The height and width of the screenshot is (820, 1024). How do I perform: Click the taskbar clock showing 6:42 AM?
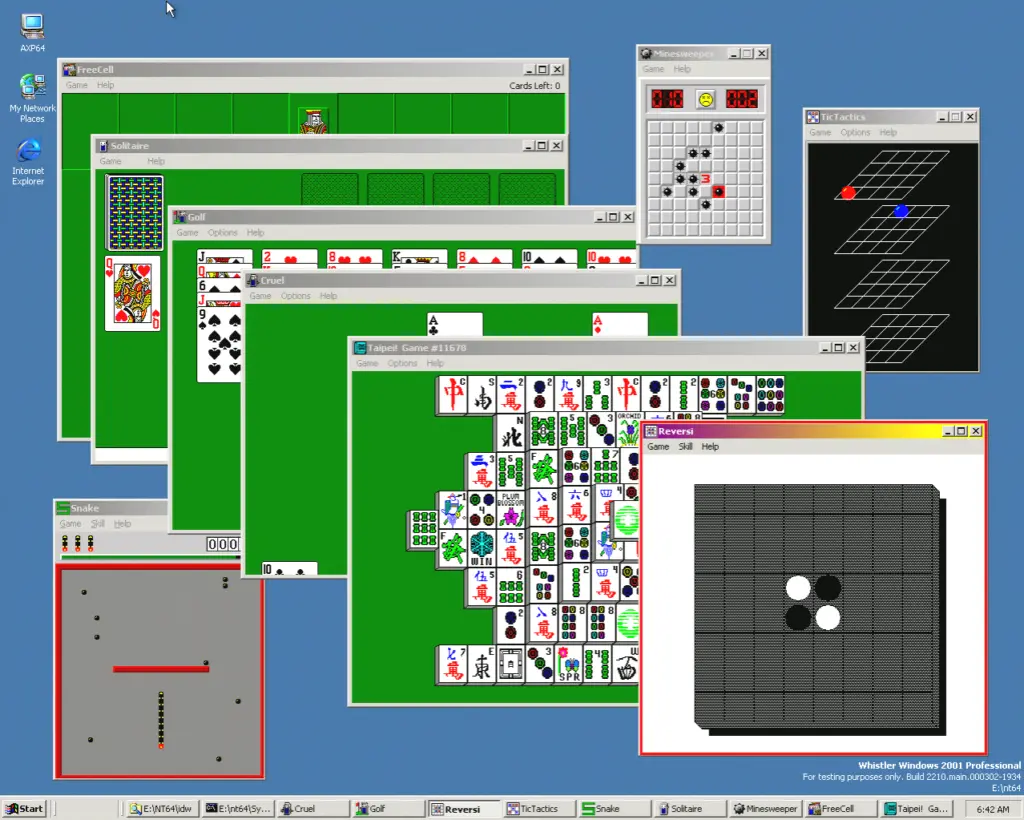pyautogui.click(x=993, y=809)
